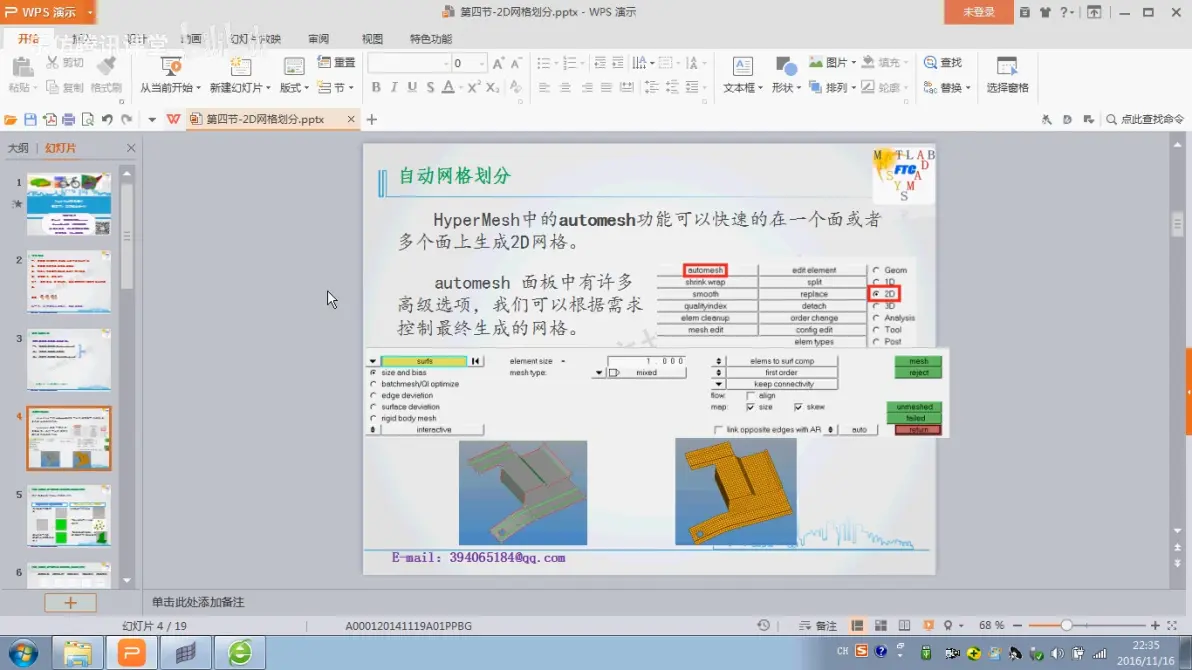Viewport: 1192px width, 670px height.
Task: Click the fit-to-window zoom icon
Action: pos(1172,625)
